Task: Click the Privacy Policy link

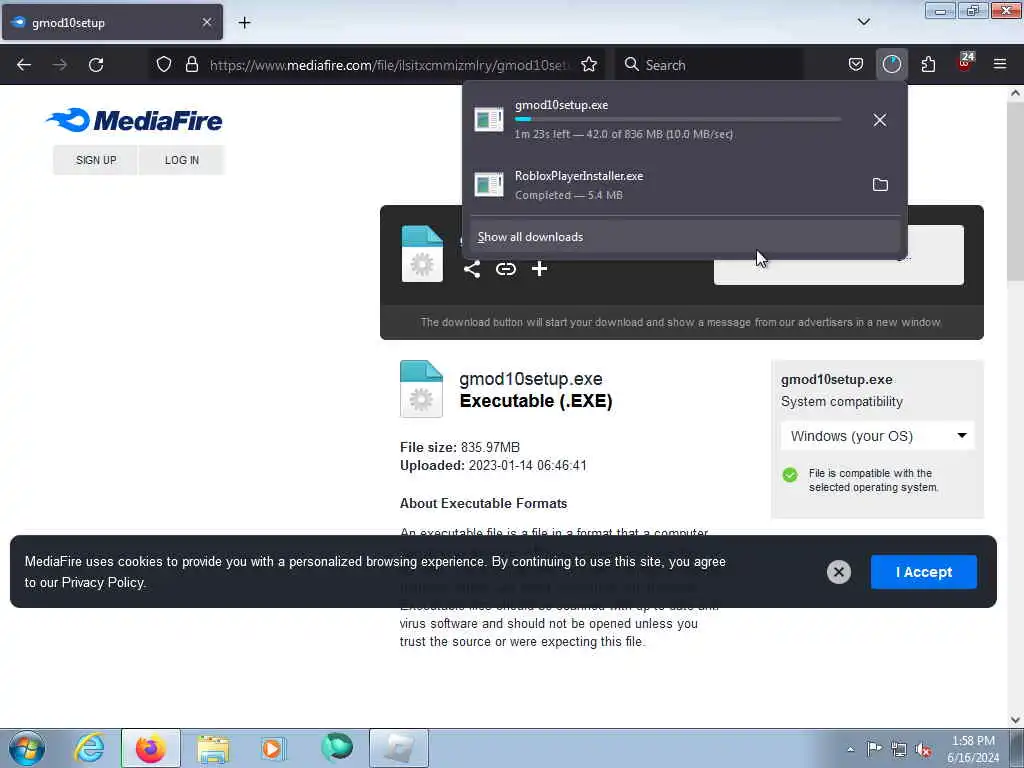Action: click(x=103, y=583)
